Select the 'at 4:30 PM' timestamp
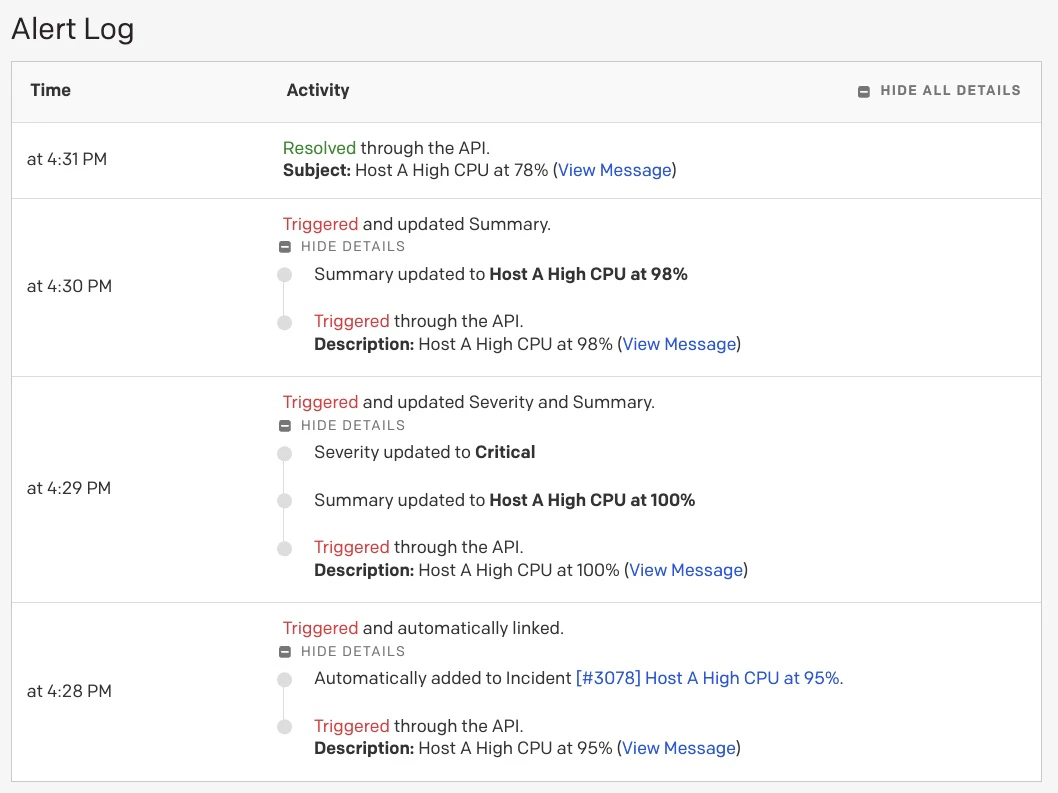Viewport: 1058px width, 793px height. click(x=69, y=286)
